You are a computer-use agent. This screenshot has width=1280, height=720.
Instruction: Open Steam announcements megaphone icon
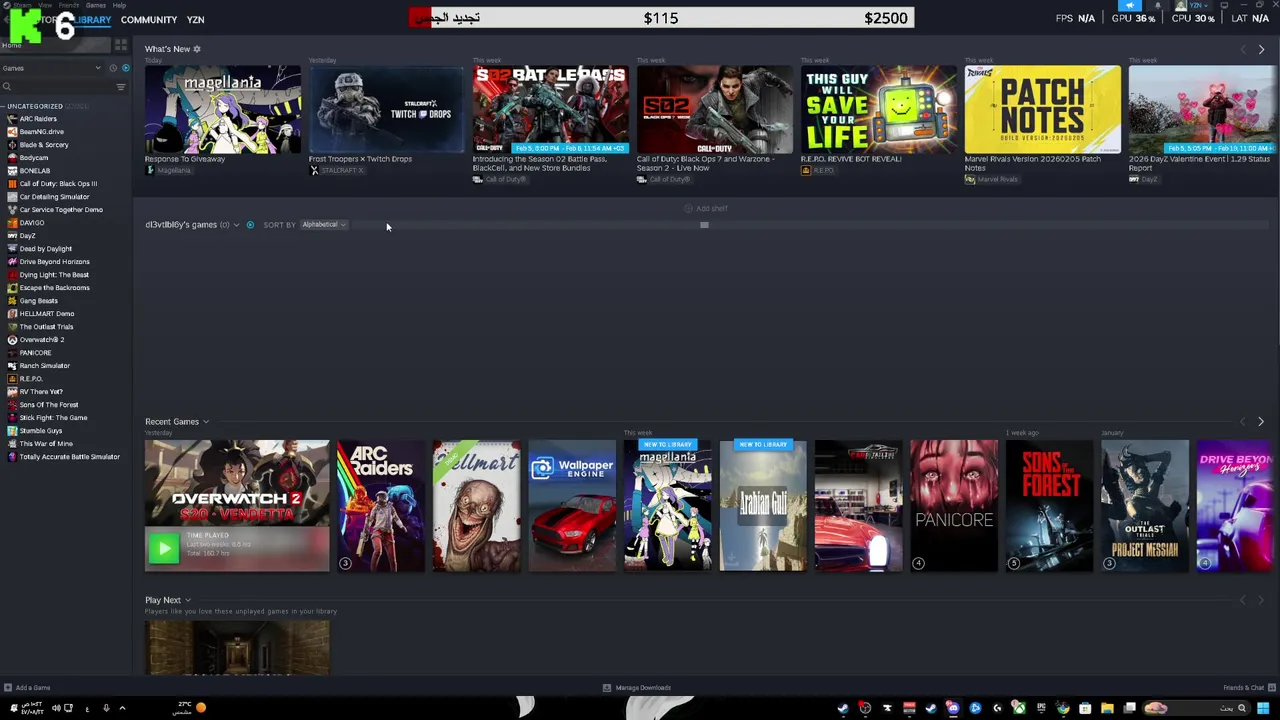(1130, 5)
